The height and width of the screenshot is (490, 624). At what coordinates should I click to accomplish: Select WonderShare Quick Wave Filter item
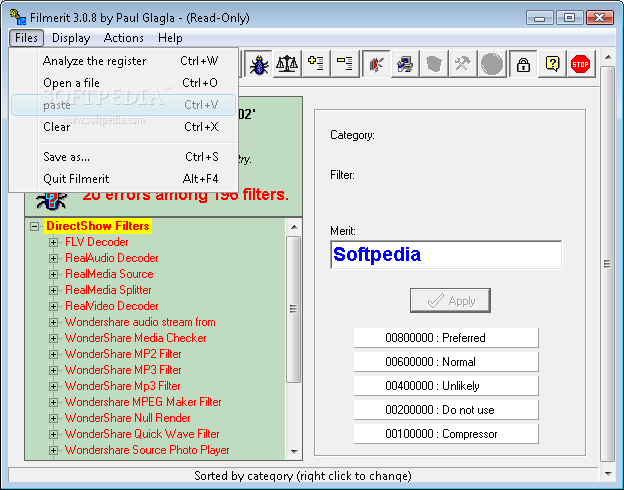(142, 434)
